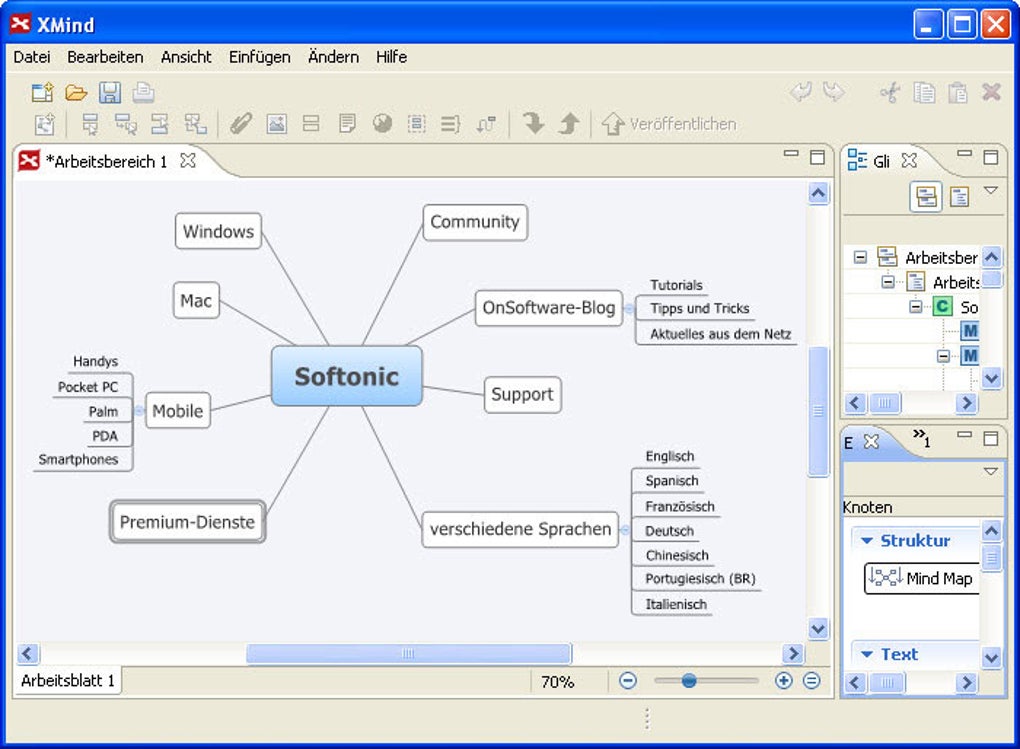Open the Ändern menu
The height and width of the screenshot is (749, 1020).
[x=333, y=57]
